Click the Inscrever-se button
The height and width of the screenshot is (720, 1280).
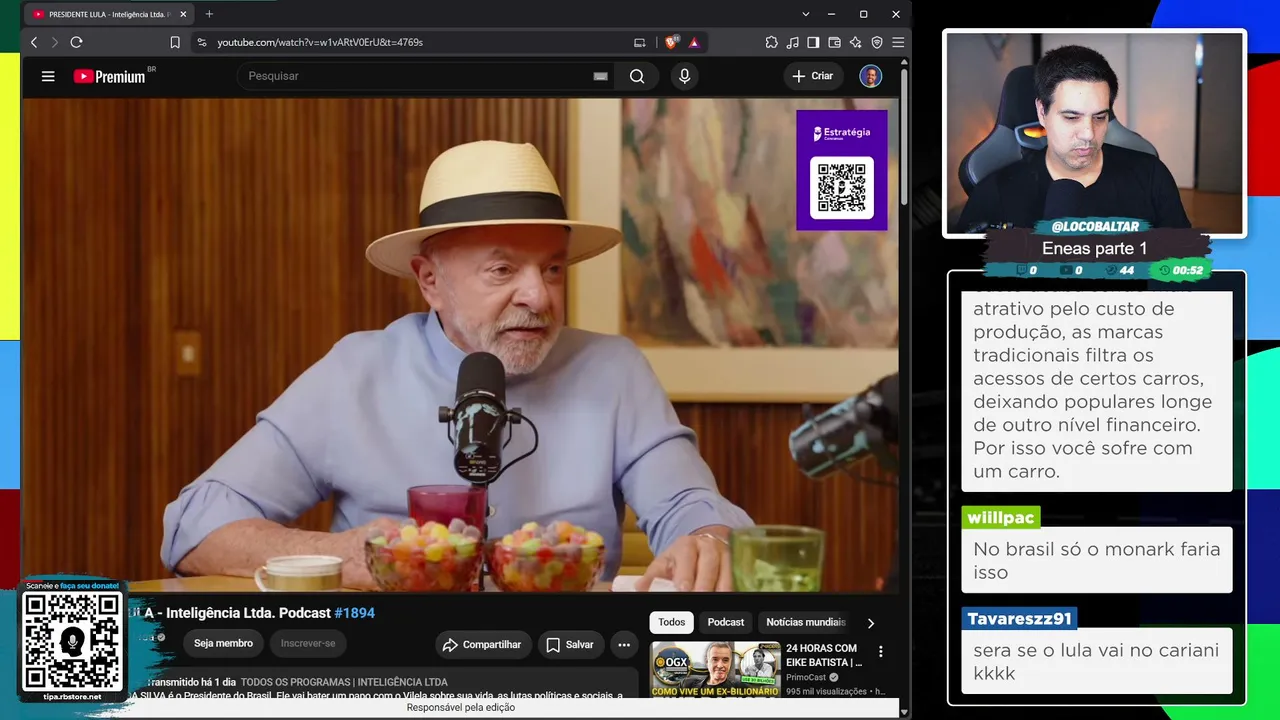[x=308, y=643]
